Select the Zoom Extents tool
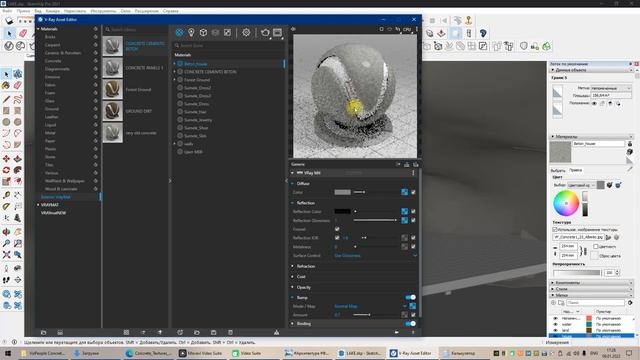Viewport: 640px width, 360px height. tap(6, 255)
